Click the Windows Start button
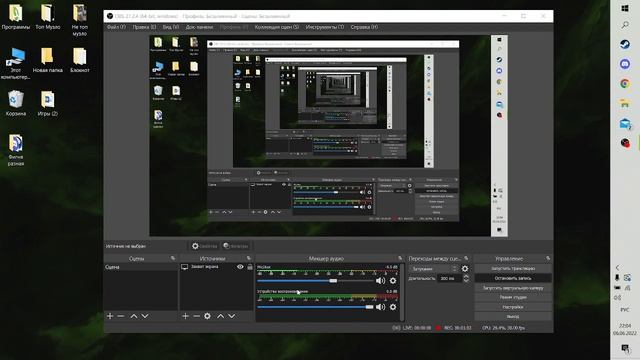This screenshot has width=640, height=360. (x=624, y=8)
